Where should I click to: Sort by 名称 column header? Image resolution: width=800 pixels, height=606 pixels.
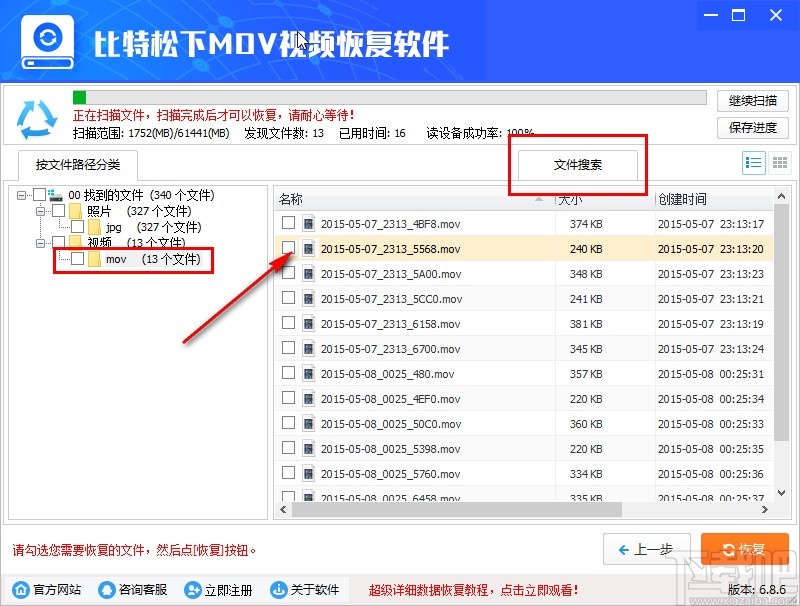click(x=415, y=199)
